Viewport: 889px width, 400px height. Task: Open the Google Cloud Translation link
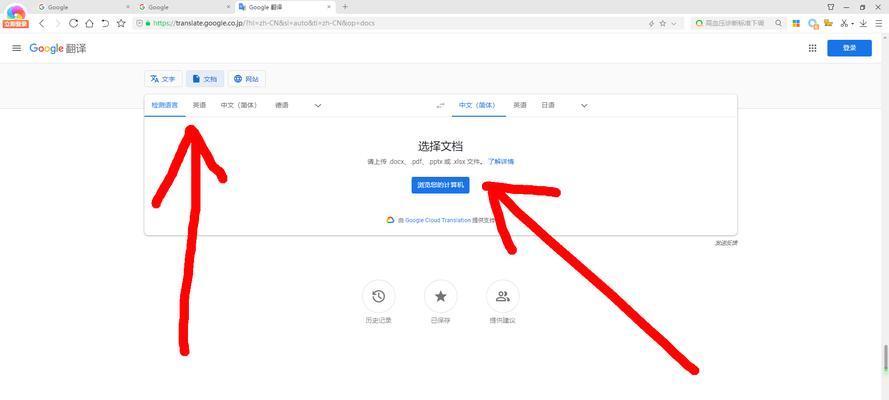point(438,220)
